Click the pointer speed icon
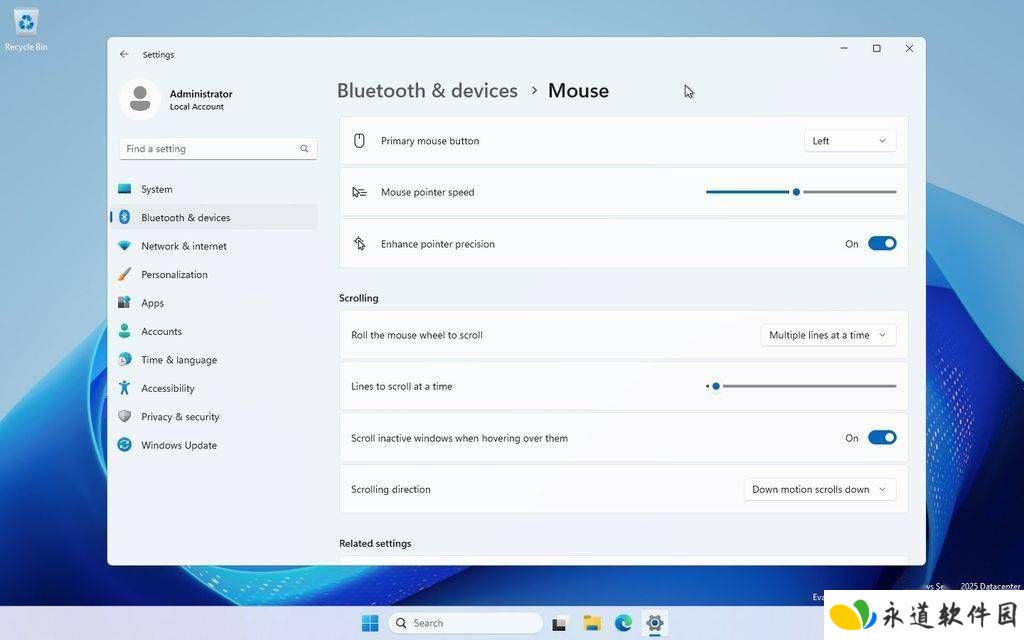Viewport: 1024px width, 640px height. coord(359,192)
